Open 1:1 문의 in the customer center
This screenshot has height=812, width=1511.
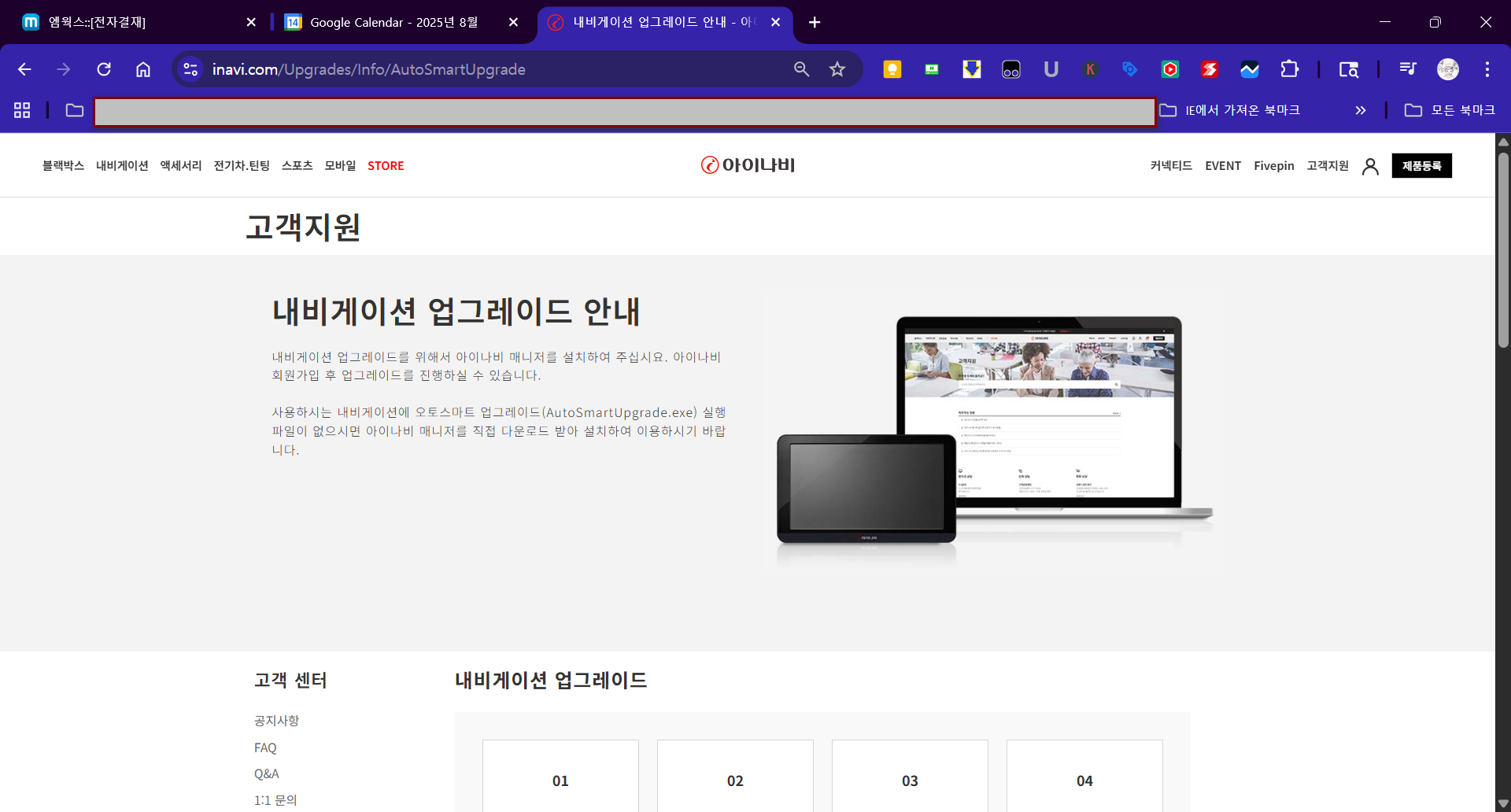(x=275, y=800)
